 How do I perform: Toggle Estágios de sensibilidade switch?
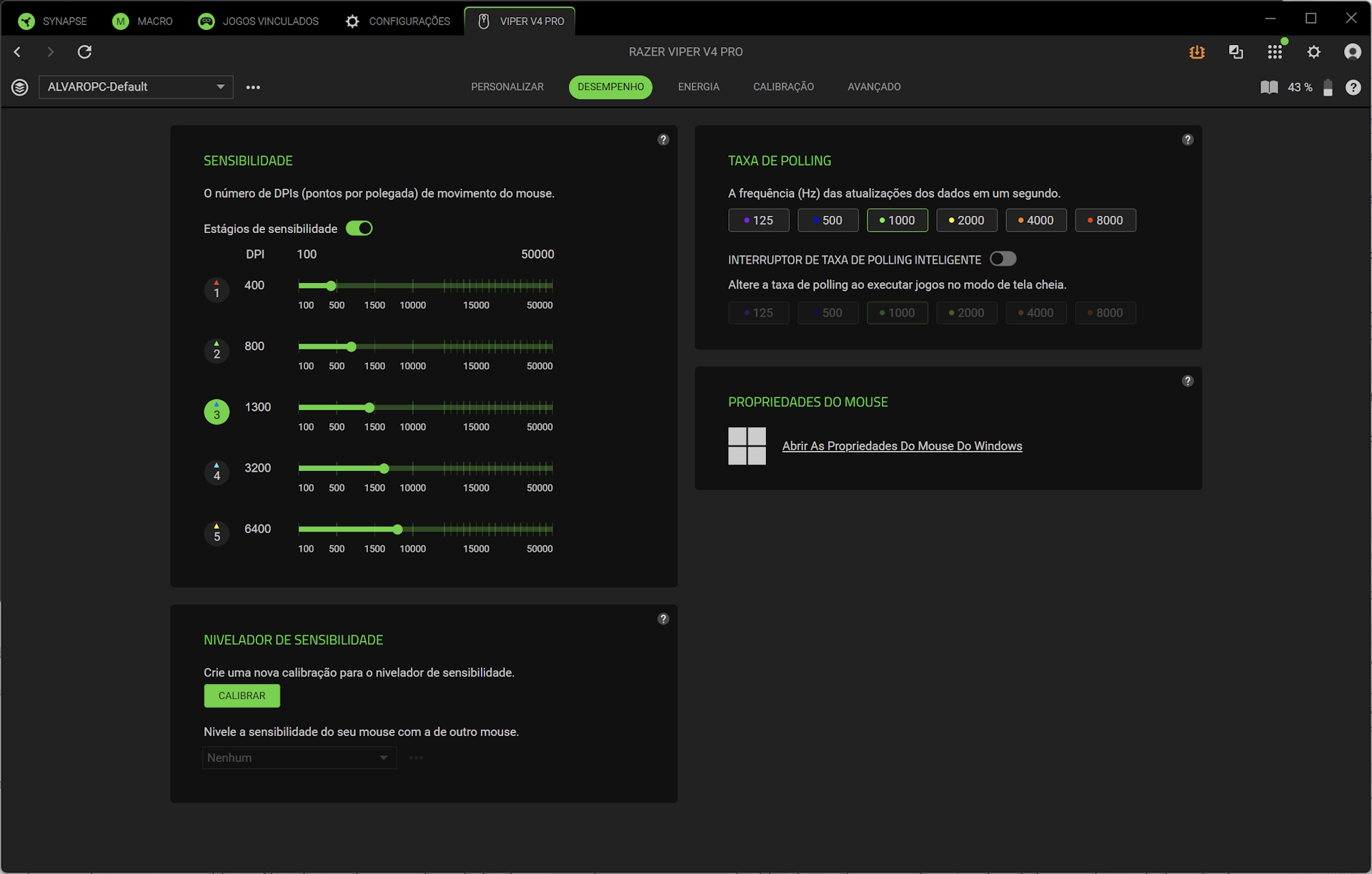click(359, 228)
